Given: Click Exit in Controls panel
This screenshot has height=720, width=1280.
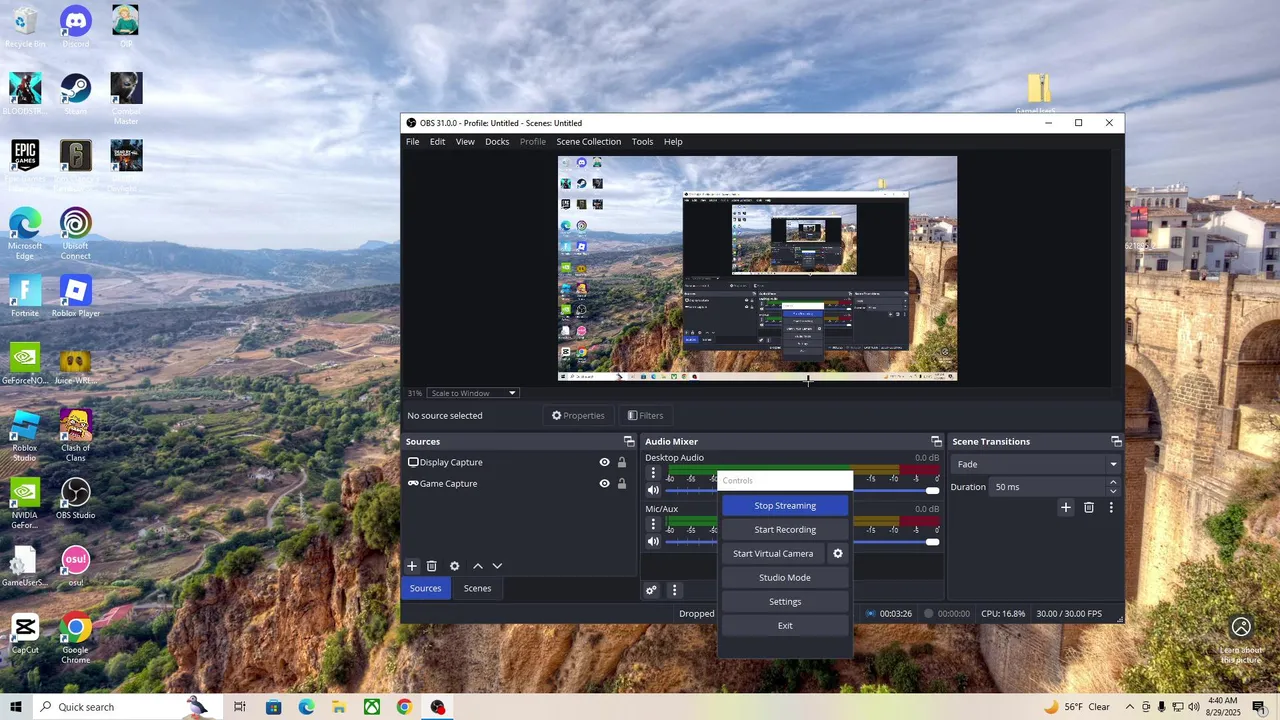Looking at the screenshot, I should 785,625.
